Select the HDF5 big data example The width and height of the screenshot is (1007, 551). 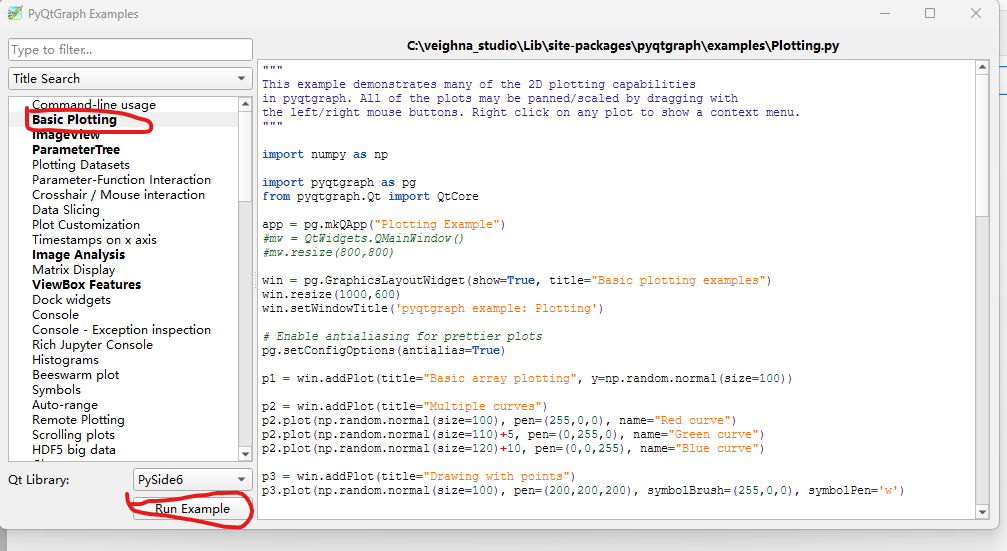73,450
